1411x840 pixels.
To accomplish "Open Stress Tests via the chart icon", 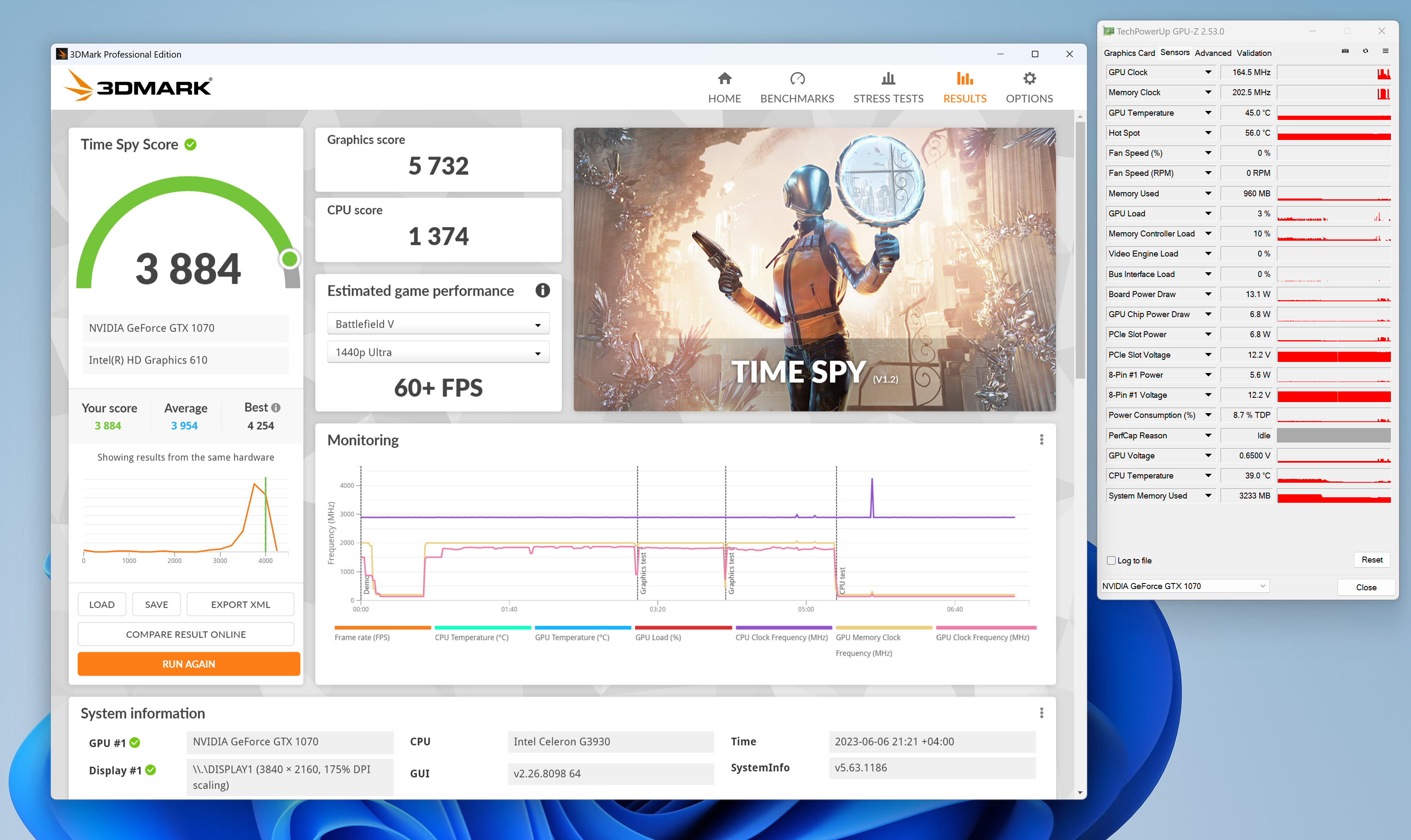I will coord(888,79).
